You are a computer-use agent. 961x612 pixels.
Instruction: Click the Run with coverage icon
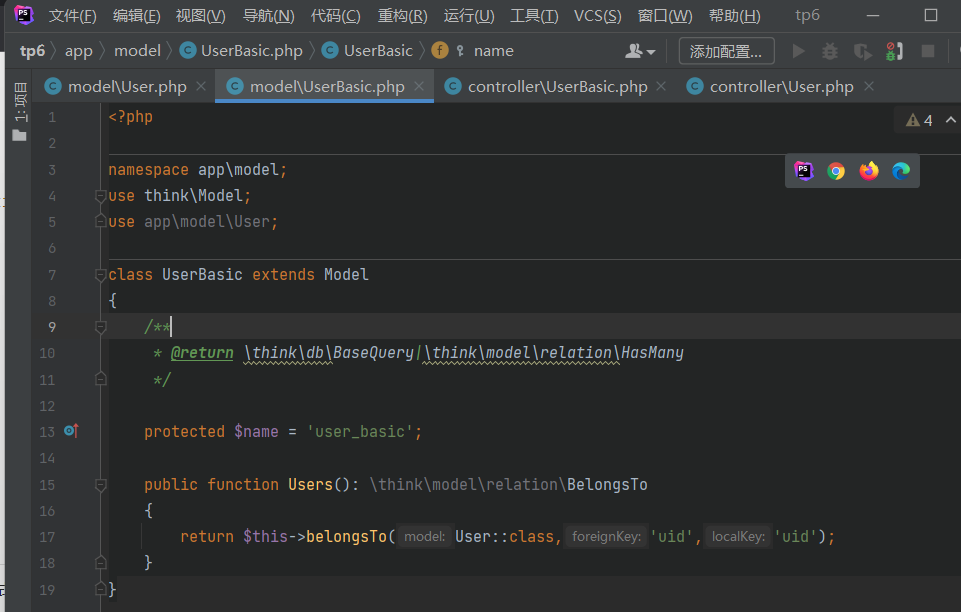coord(862,51)
